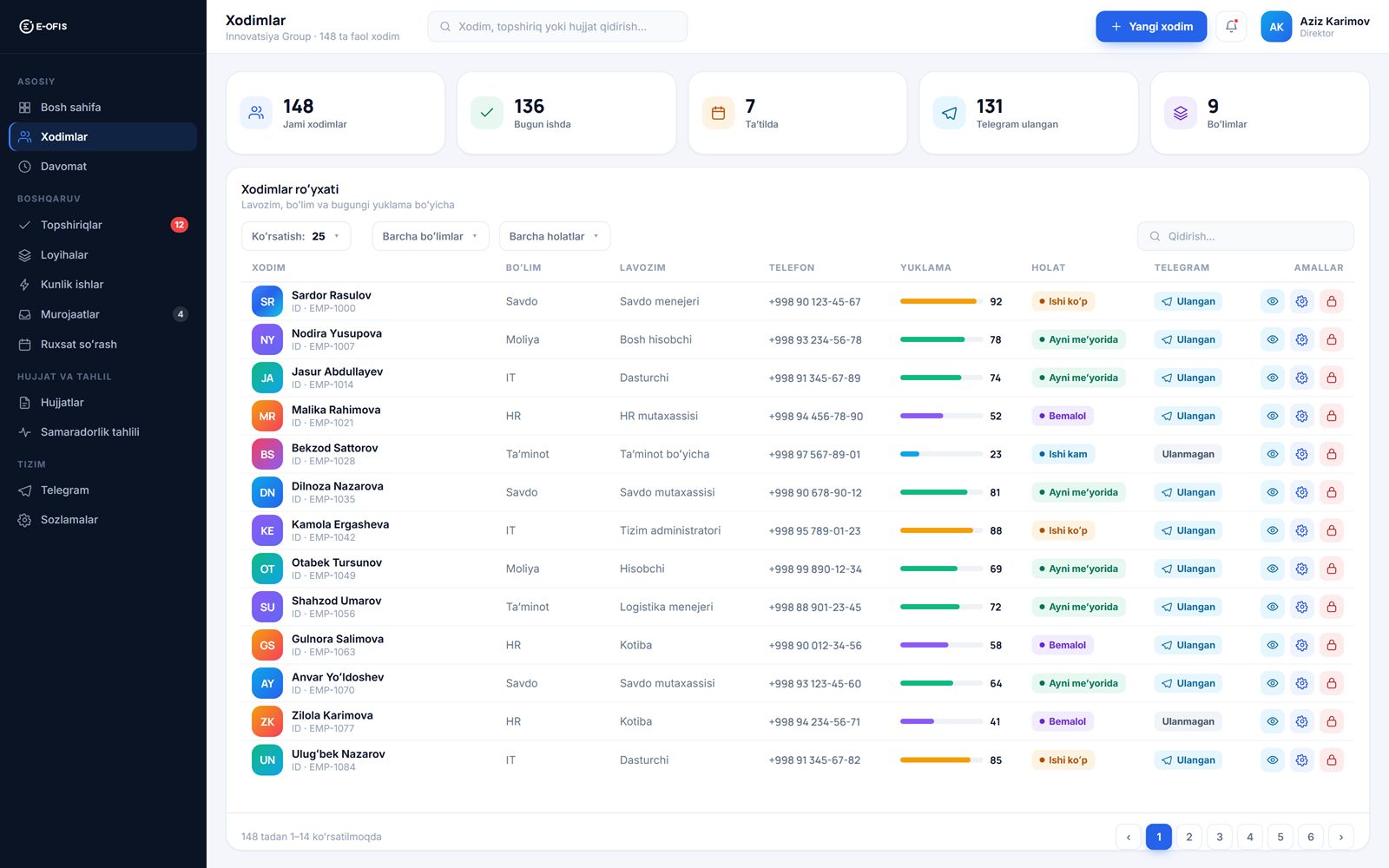The width and height of the screenshot is (1389, 868).
Task: Open the Barcha bo'limlar filter dropdown
Action: click(x=431, y=236)
